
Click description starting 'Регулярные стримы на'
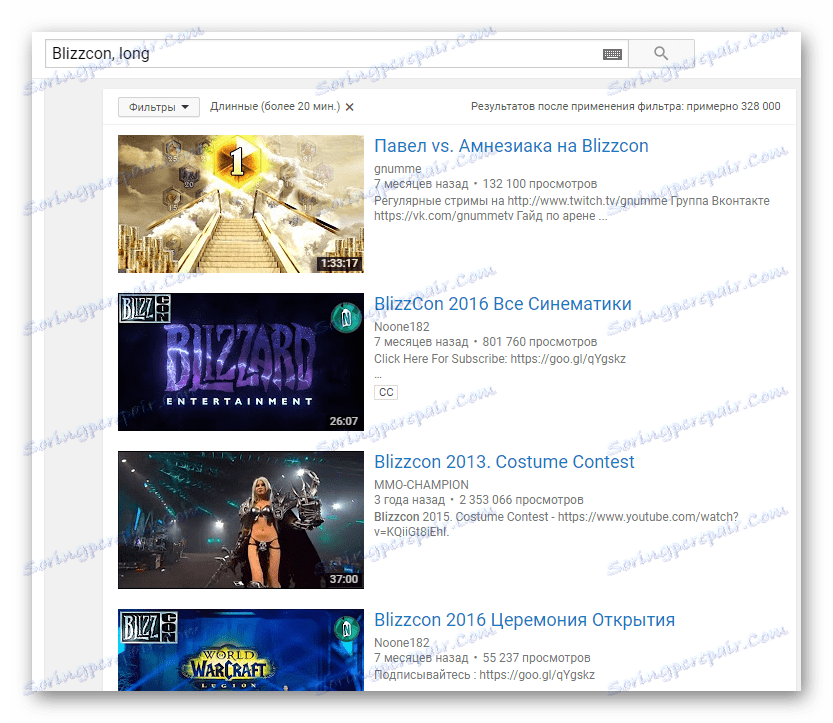[572, 208]
